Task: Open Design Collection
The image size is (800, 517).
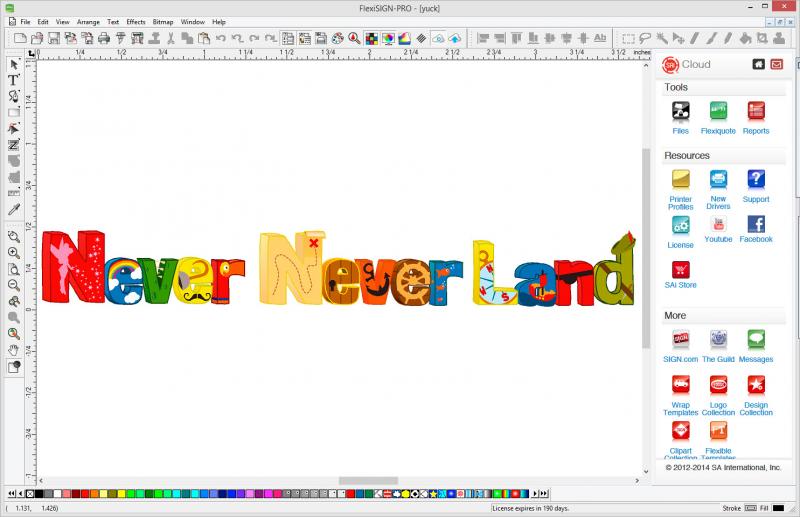Action: (x=756, y=396)
